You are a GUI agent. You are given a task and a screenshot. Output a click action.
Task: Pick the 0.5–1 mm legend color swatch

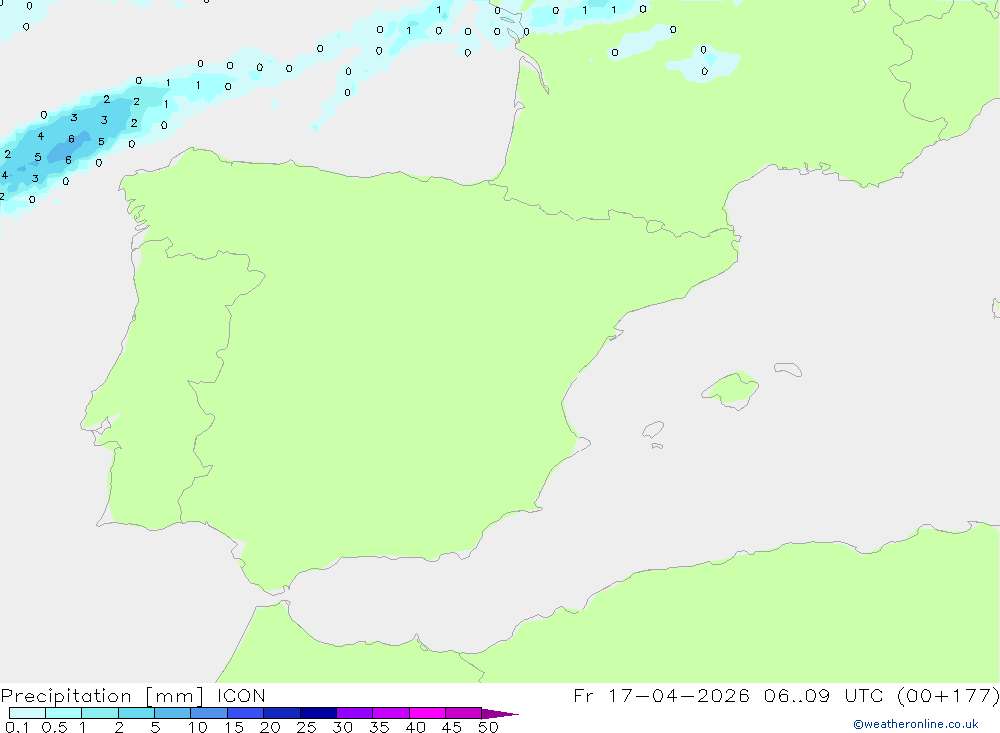point(64,713)
